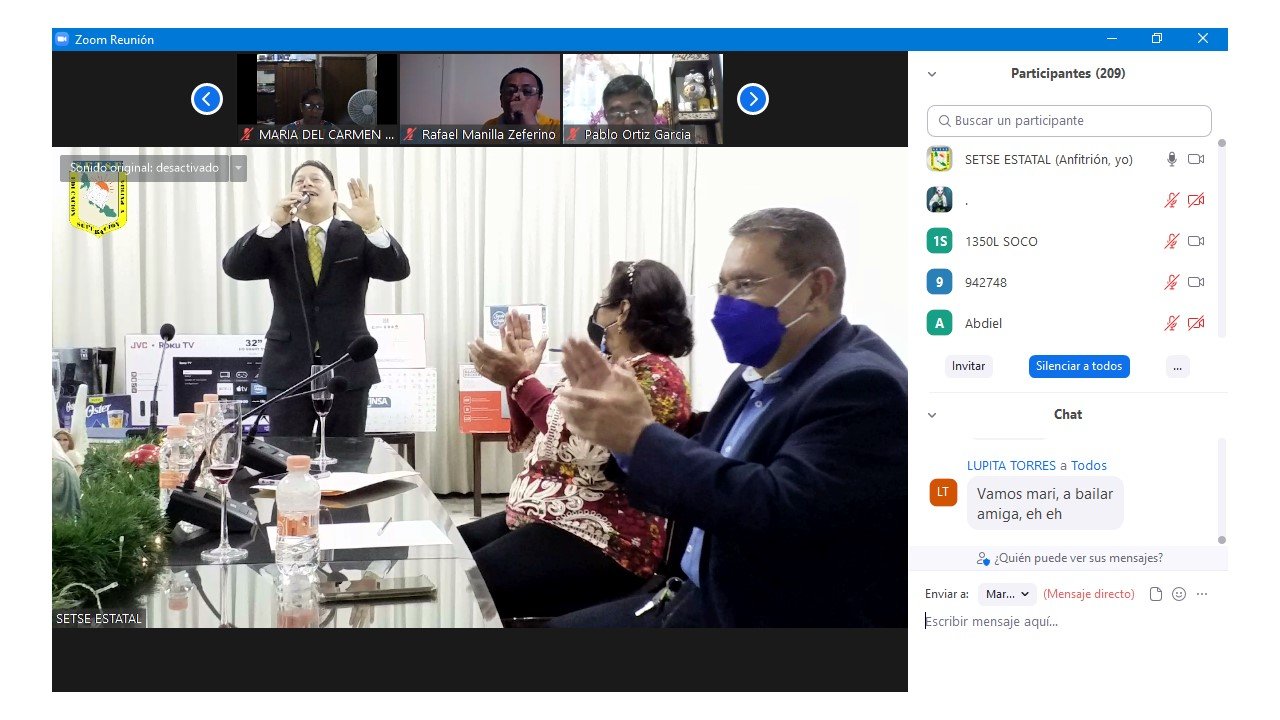The height and width of the screenshot is (720, 1280).
Task: Click the Zoom app icon in title bar
Action: pyautogui.click(x=62, y=39)
